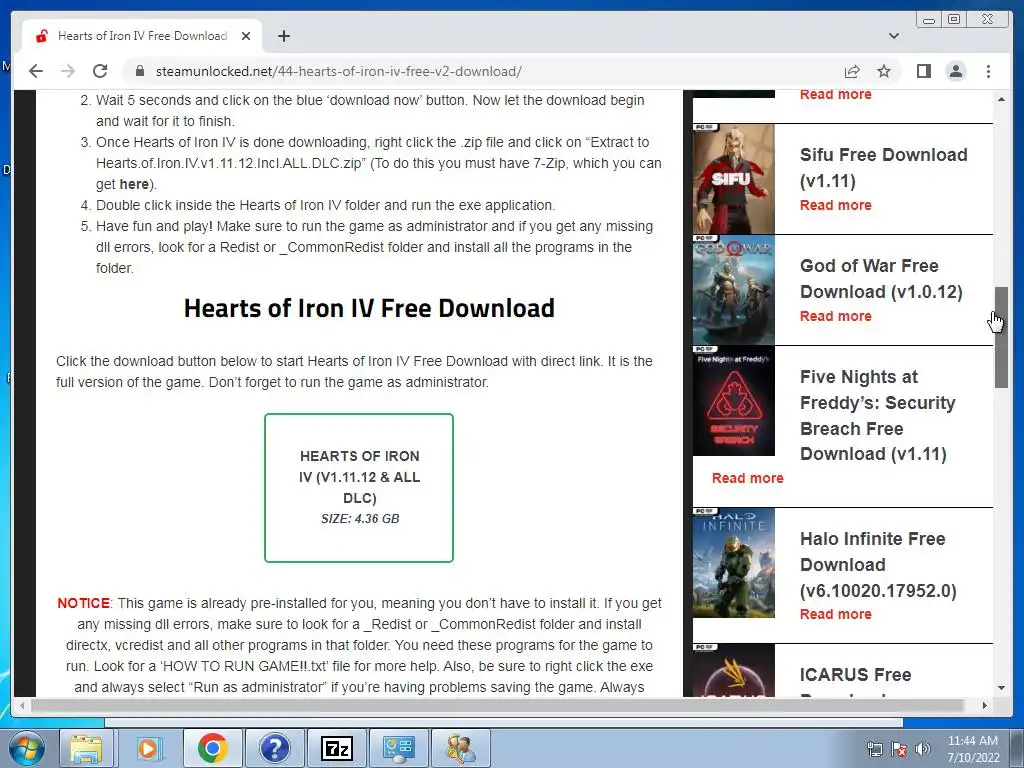
Task: Click the address bar URL
Action: point(338,71)
